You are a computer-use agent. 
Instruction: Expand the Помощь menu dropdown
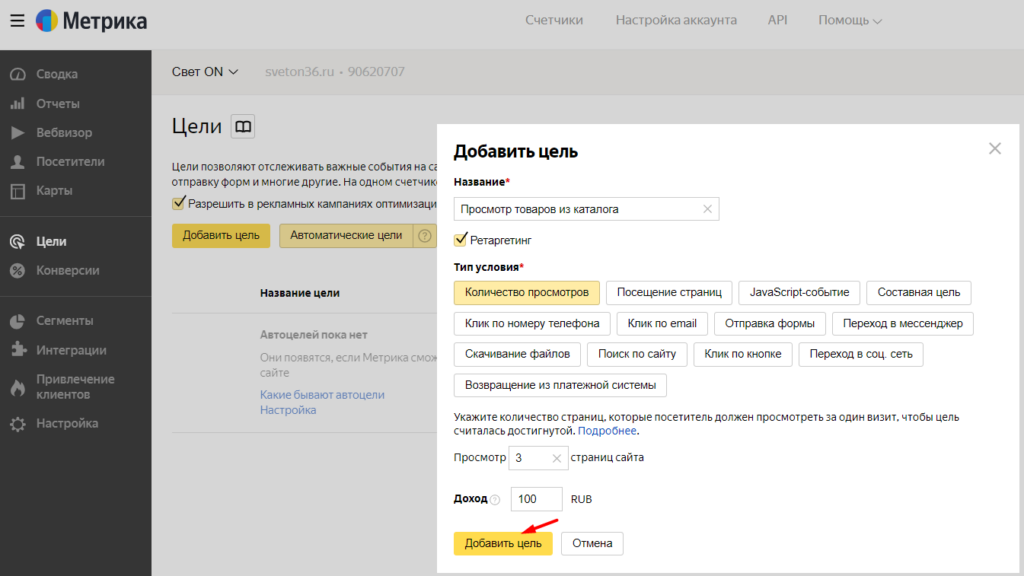click(x=850, y=20)
